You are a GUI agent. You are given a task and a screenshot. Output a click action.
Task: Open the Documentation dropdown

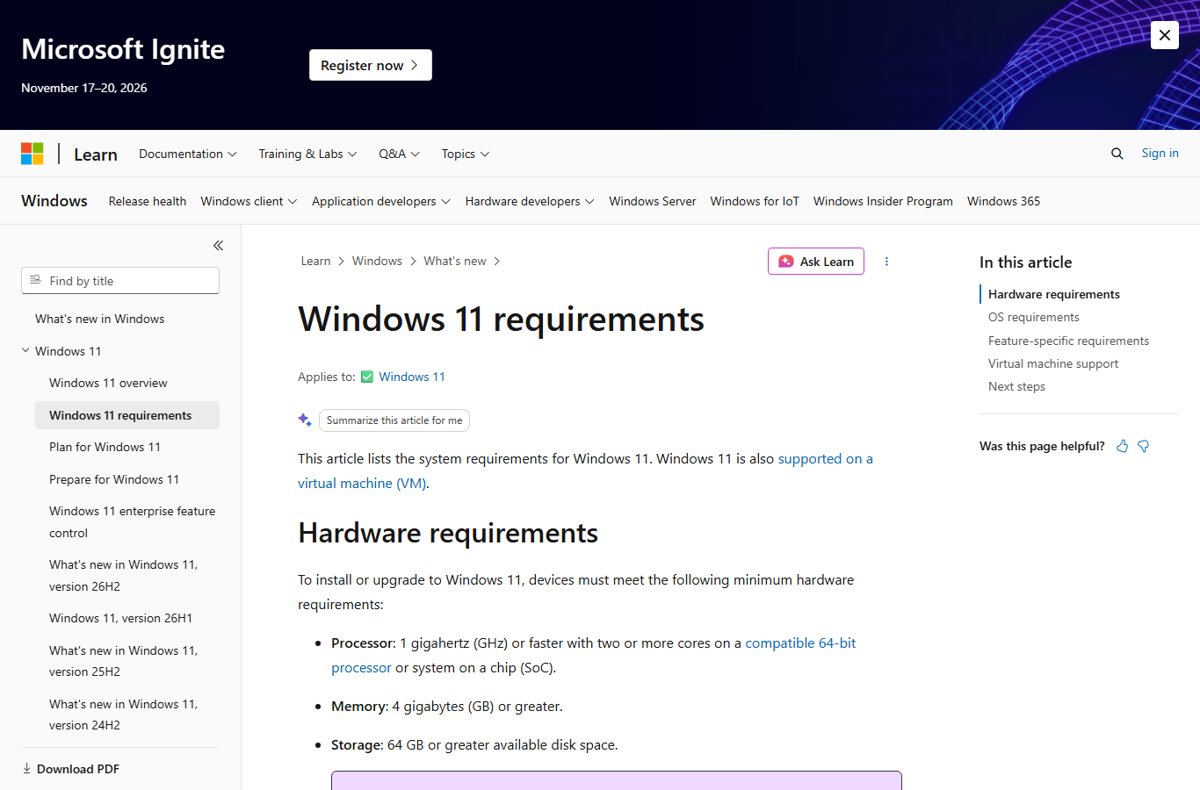187,153
